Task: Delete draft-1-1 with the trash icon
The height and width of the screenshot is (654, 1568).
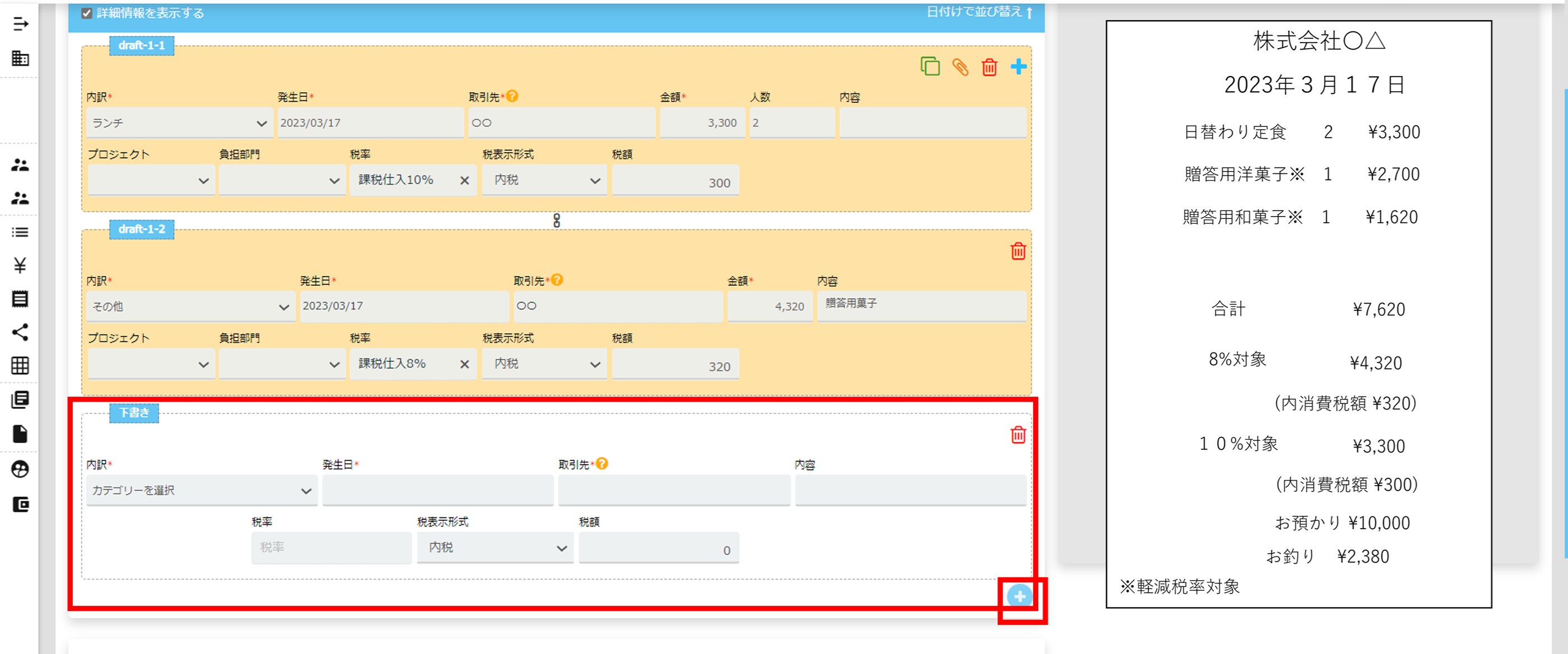Action: [989, 67]
